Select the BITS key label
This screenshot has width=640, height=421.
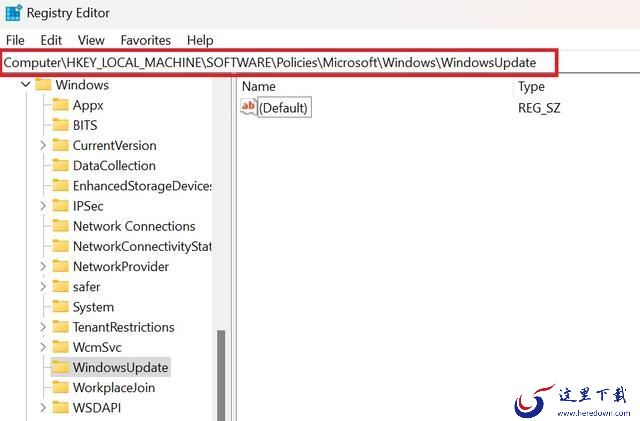pos(85,125)
